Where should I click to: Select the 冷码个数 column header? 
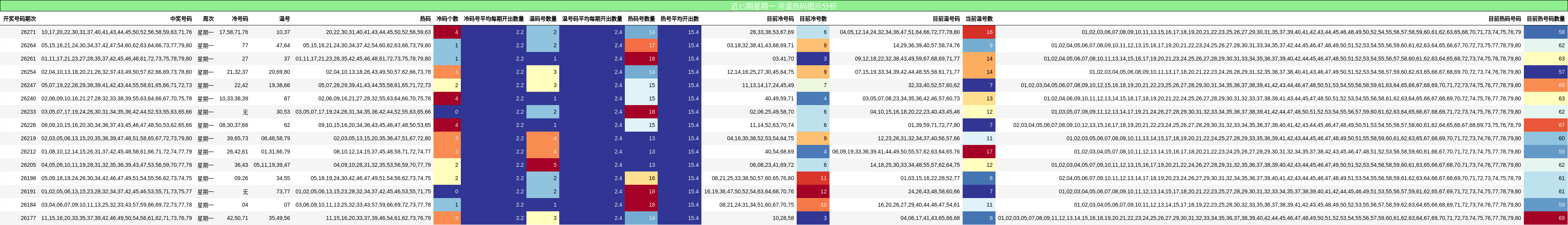[x=448, y=19]
